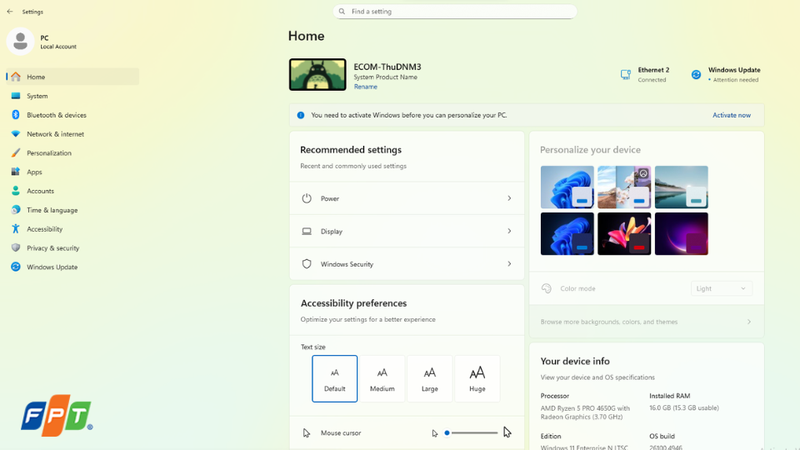Image resolution: width=800 pixels, height=450 pixels.
Task: Click the large cursor icon beside slider
Action: pyautogui.click(x=507, y=432)
